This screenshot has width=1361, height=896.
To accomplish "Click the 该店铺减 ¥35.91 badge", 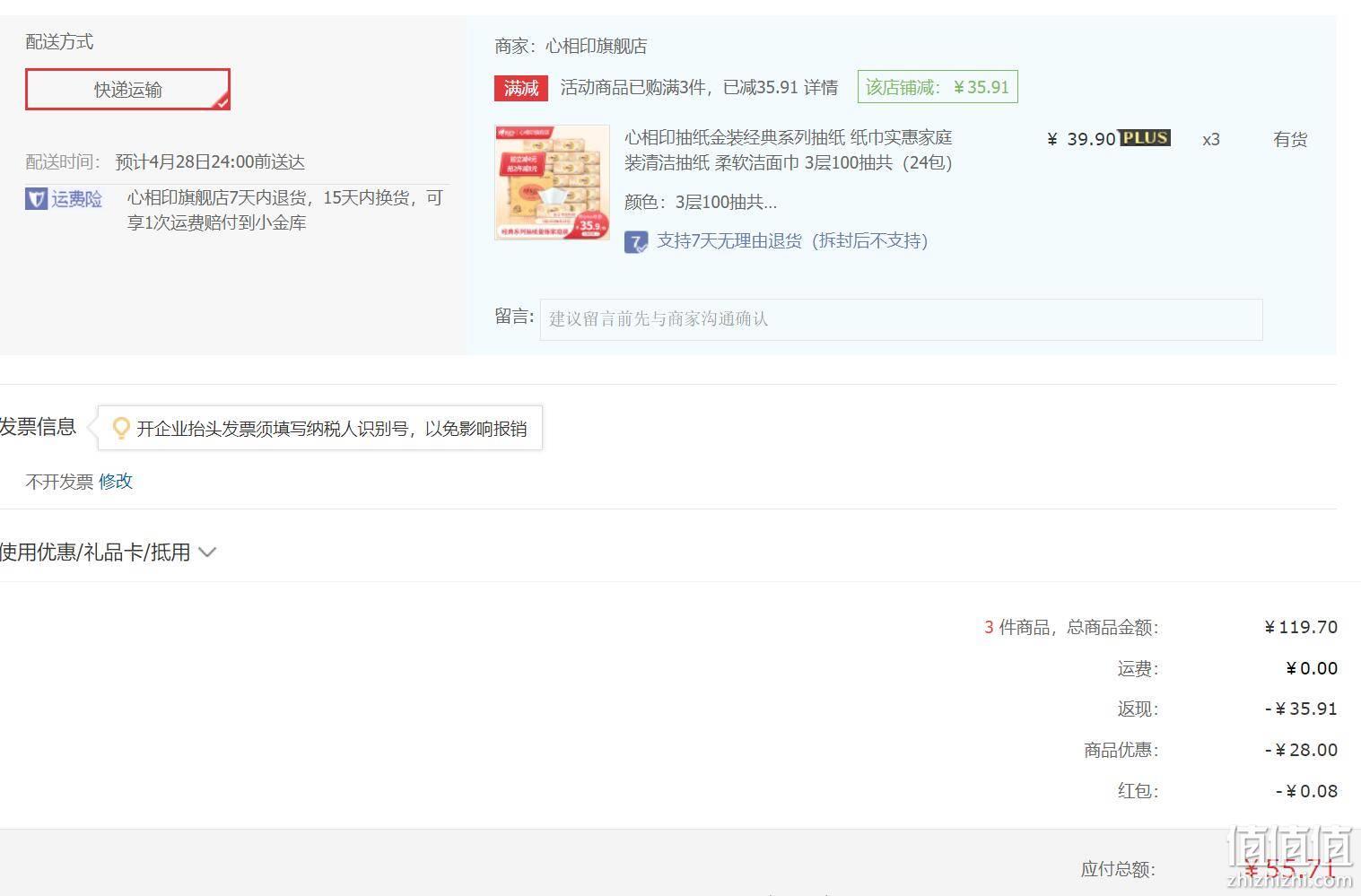I will tap(938, 87).
